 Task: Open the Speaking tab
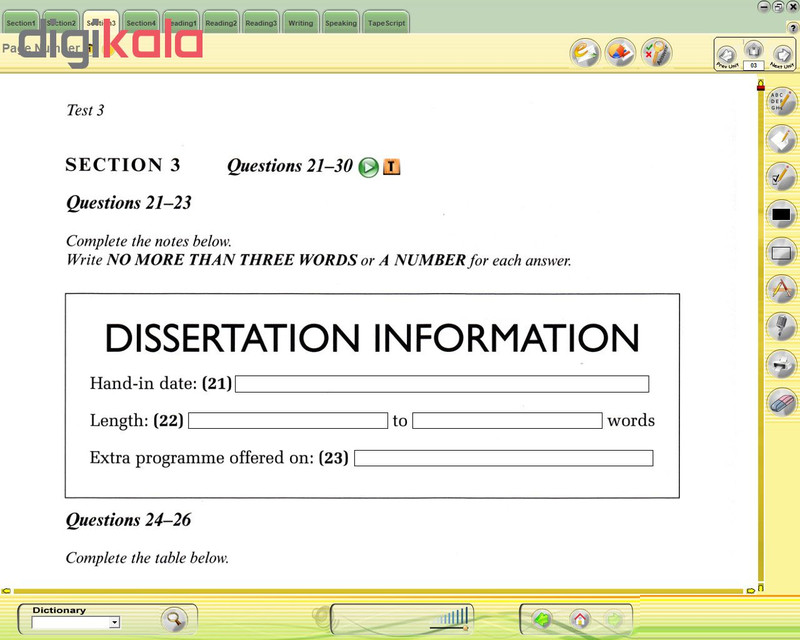(x=341, y=22)
